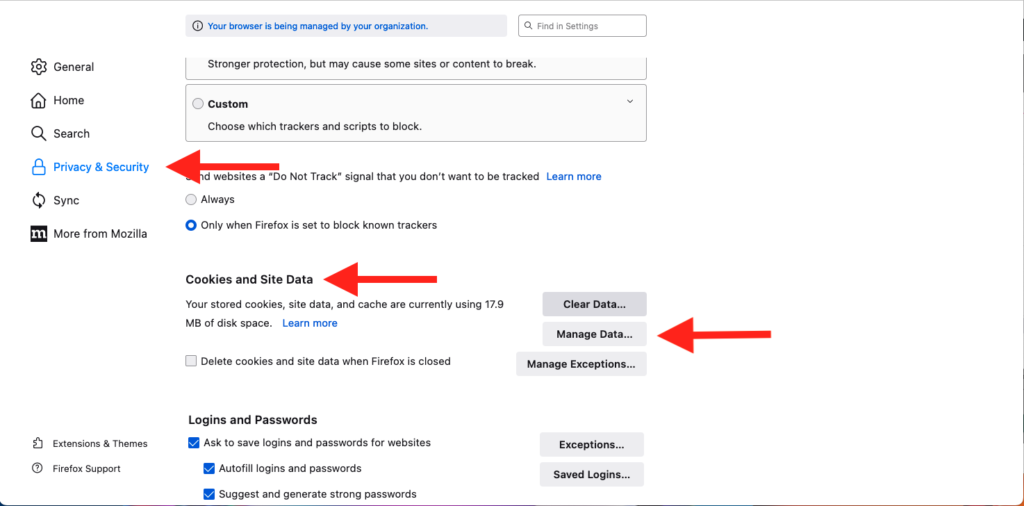Screen dimensions: 1024x506
Task: Select the Always Do Not Track option
Action: pos(191,200)
